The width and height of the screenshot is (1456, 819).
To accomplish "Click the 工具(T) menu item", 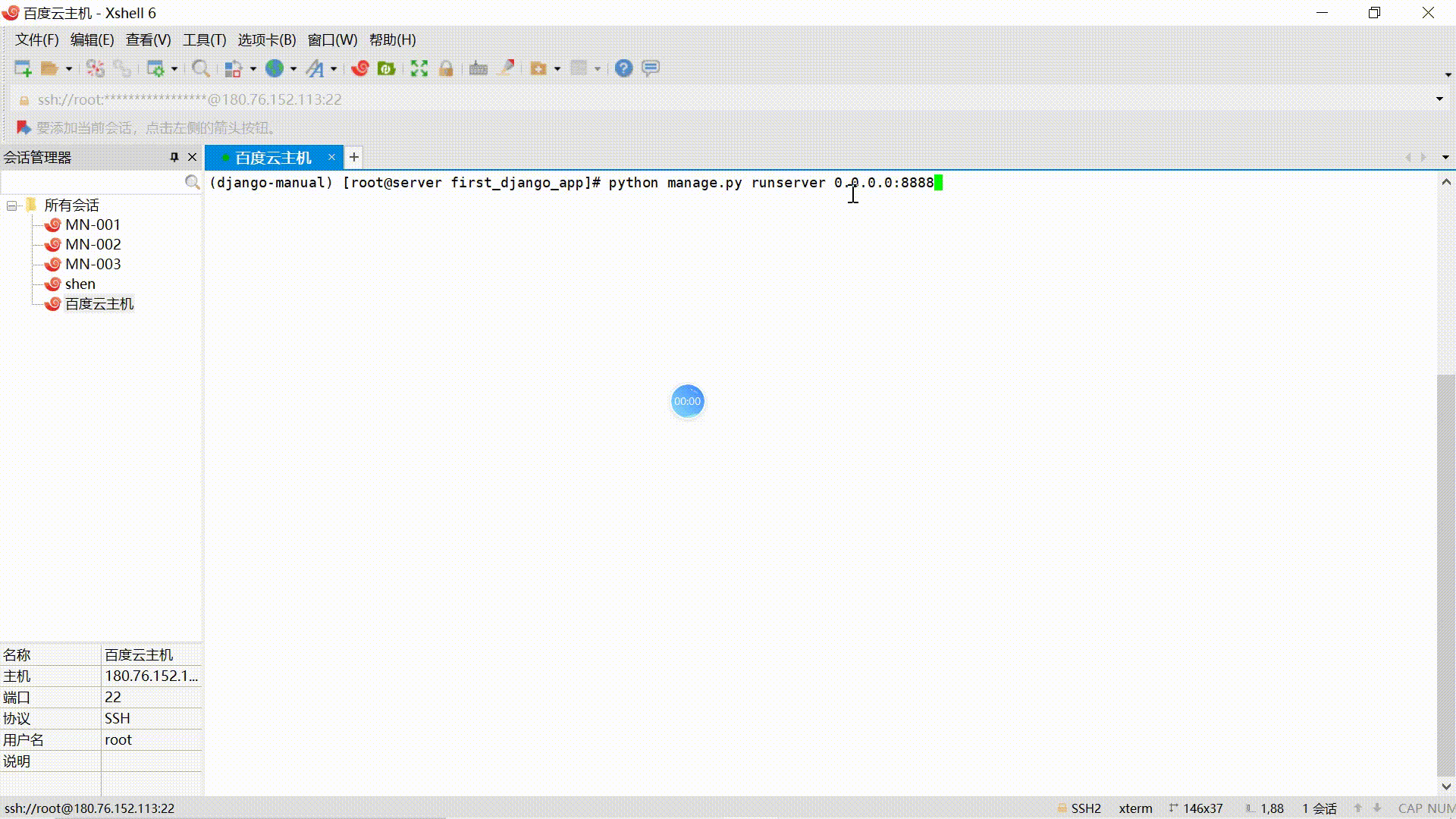I will pos(204,40).
